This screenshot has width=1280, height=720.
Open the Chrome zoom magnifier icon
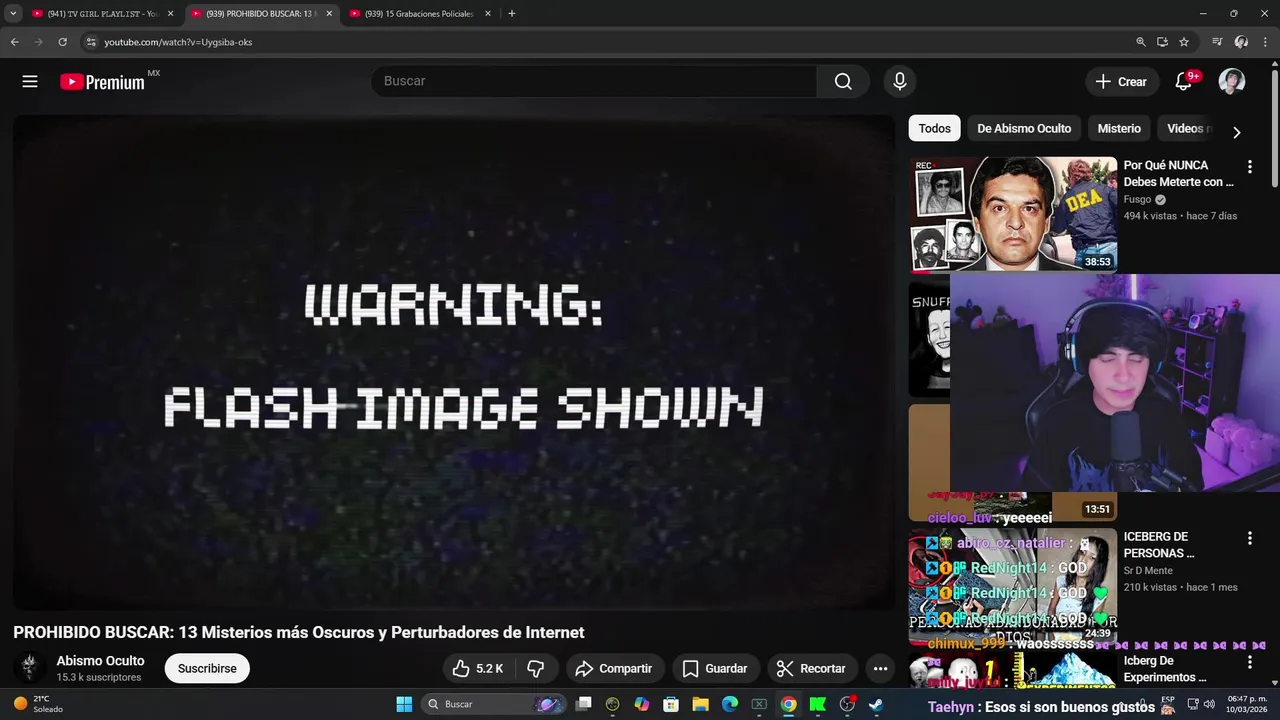tap(1140, 42)
